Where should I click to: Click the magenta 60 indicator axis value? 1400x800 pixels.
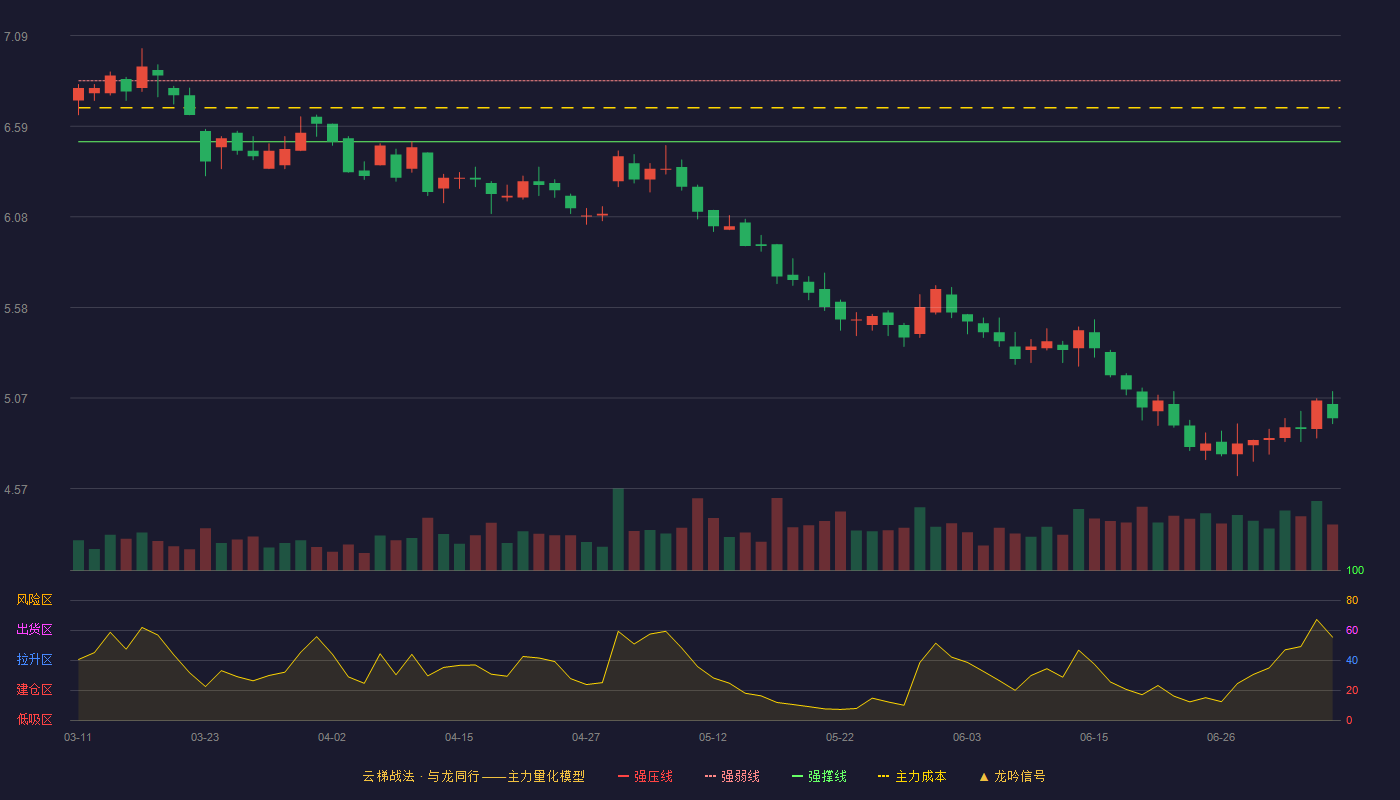coord(1352,630)
